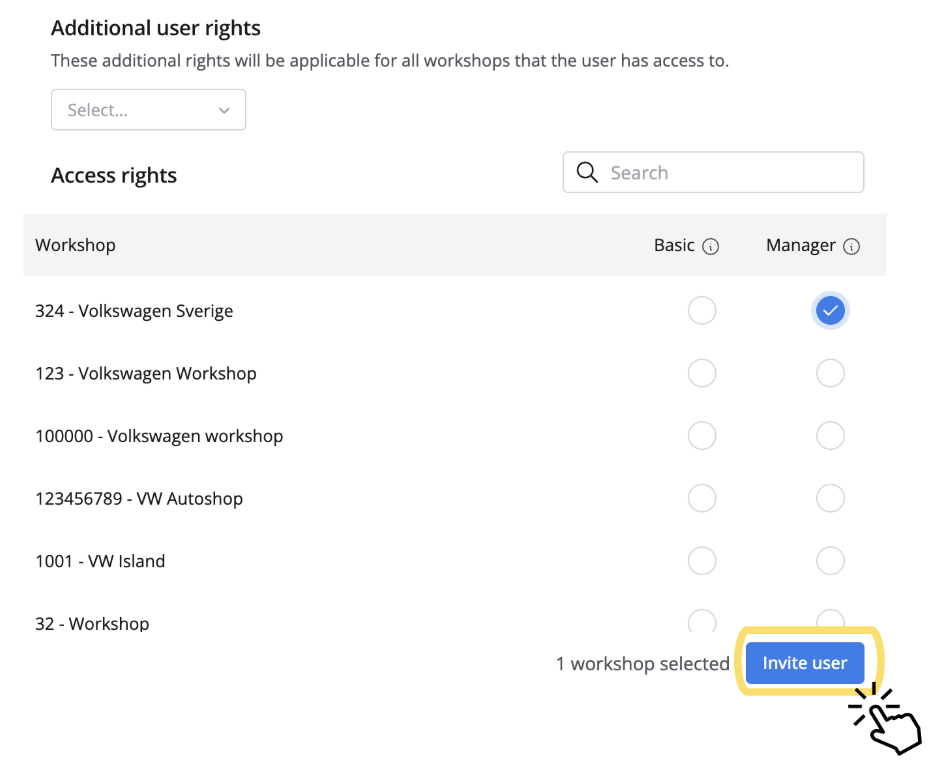Select Manager for 123456789 - VW Autoshop
This screenshot has width=938, height=772.
830,498
